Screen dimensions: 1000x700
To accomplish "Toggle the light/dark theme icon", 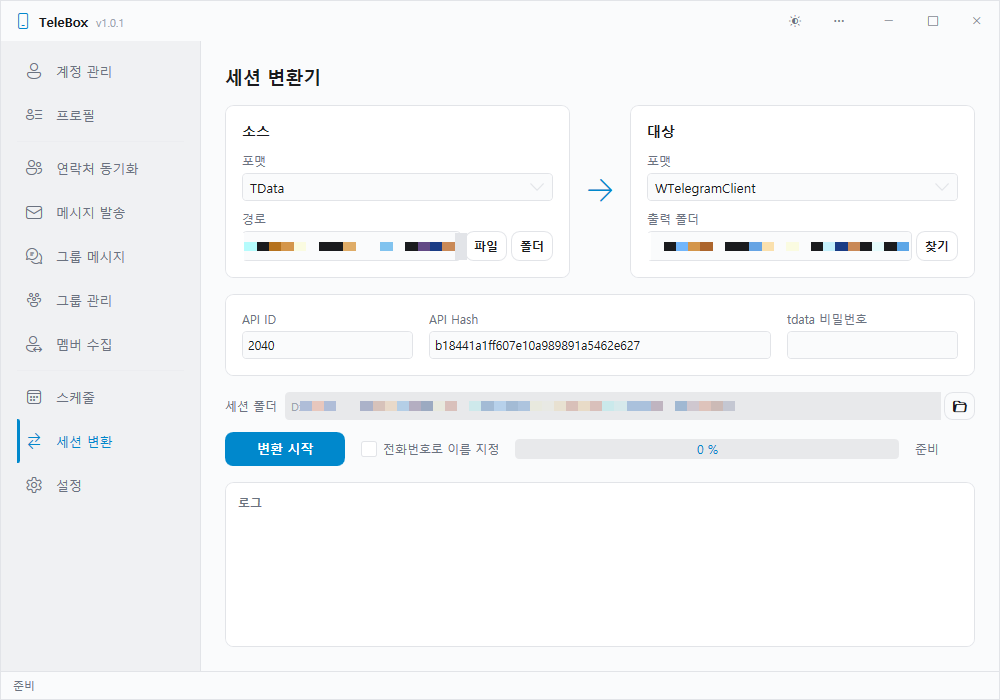I will point(795,21).
